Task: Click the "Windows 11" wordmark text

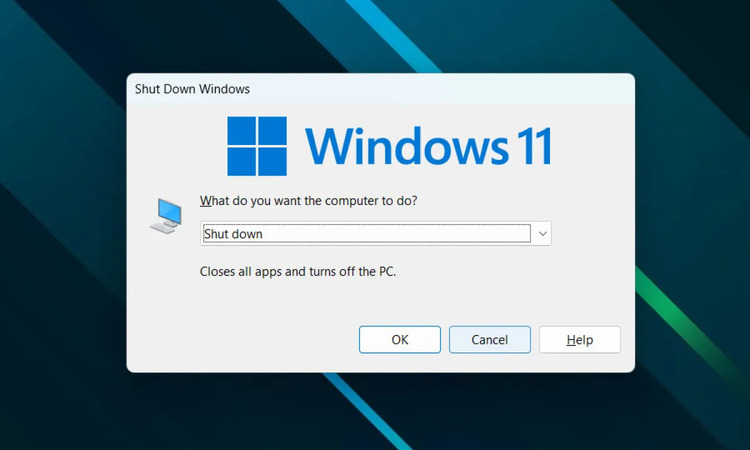Action: pyautogui.click(x=428, y=146)
